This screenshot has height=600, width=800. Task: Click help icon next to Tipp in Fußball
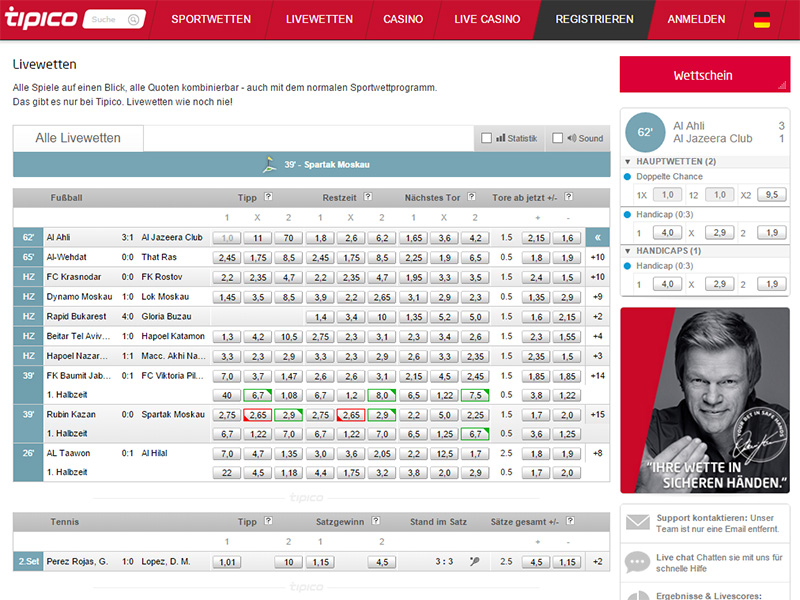click(268, 196)
